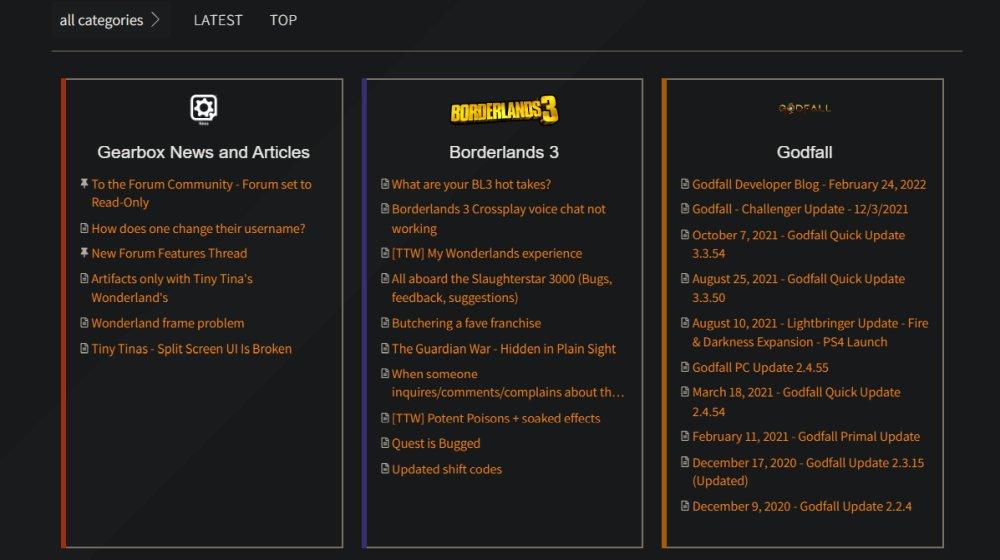Open 'March 18, 2021 - Godfall Quick Update 2.4.54'
This screenshot has width=1000, height=560.
[x=796, y=402]
